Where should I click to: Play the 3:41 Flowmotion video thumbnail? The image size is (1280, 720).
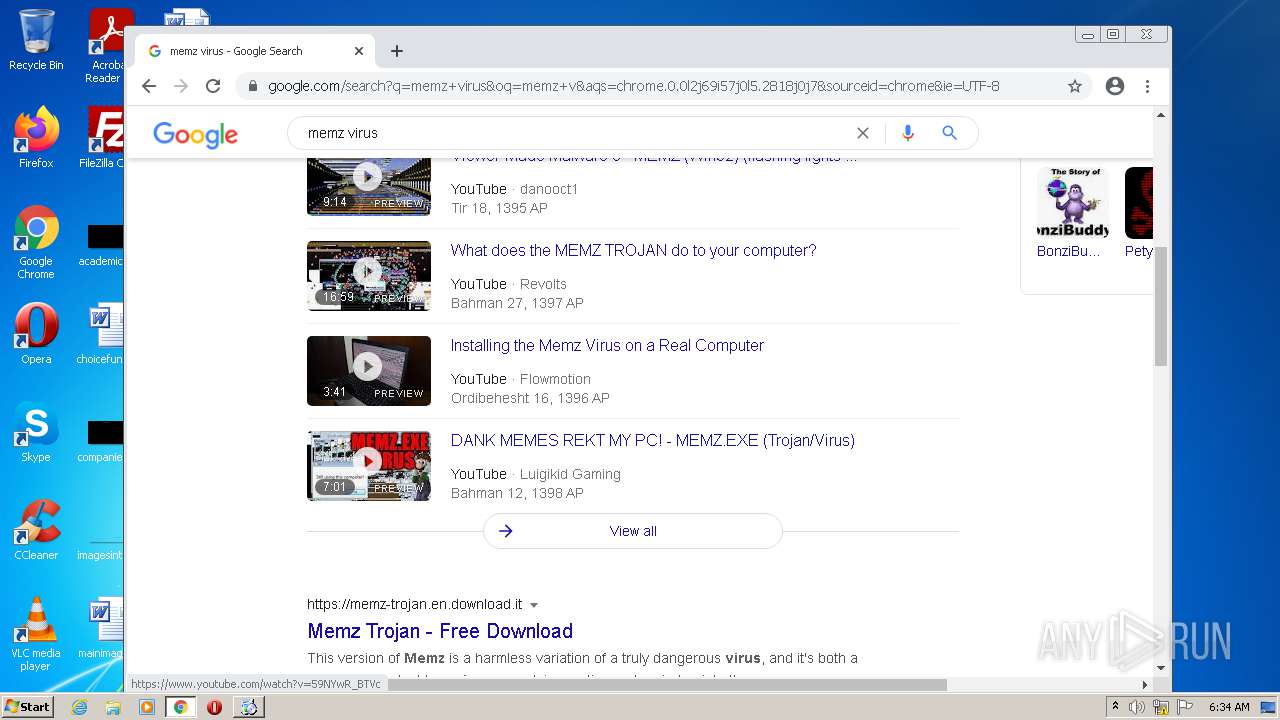[x=369, y=371]
